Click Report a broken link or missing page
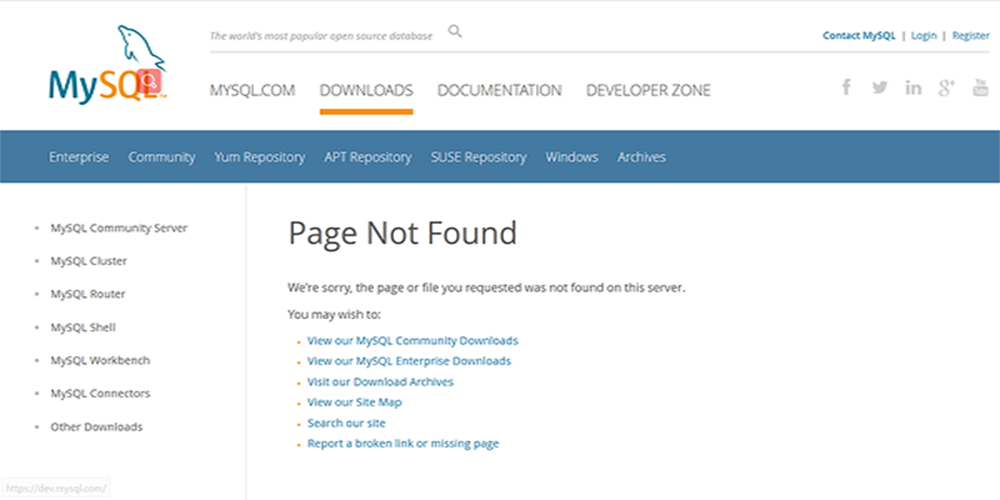Viewport: 1000px width, 500px height. [x=403, y=443]
